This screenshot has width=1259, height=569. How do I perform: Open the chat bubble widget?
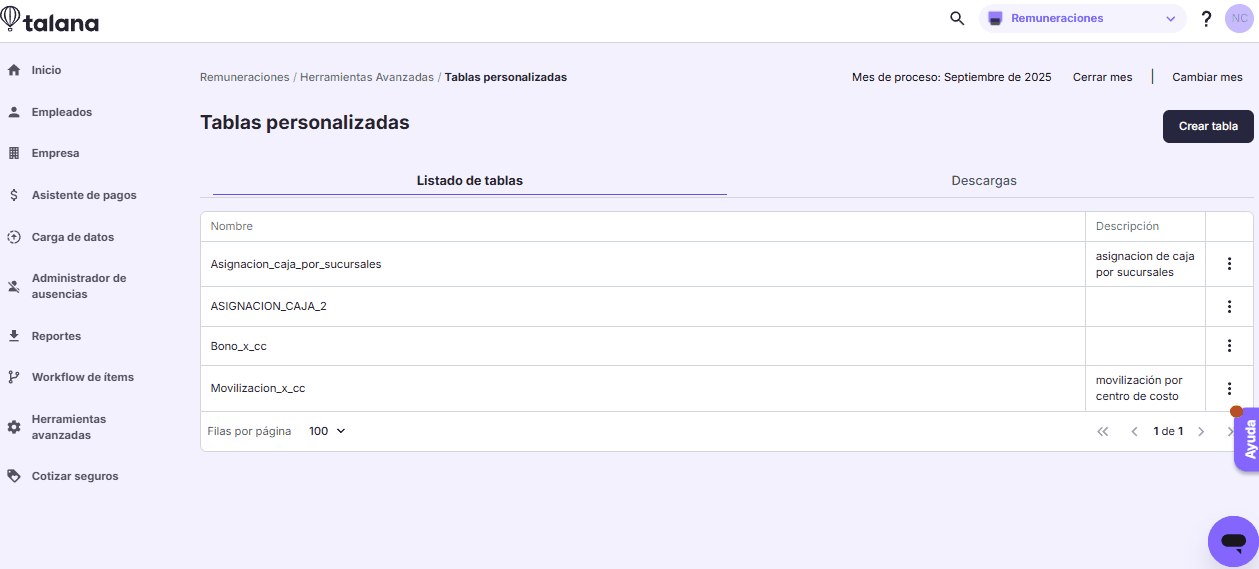(x=1232, y=542)
